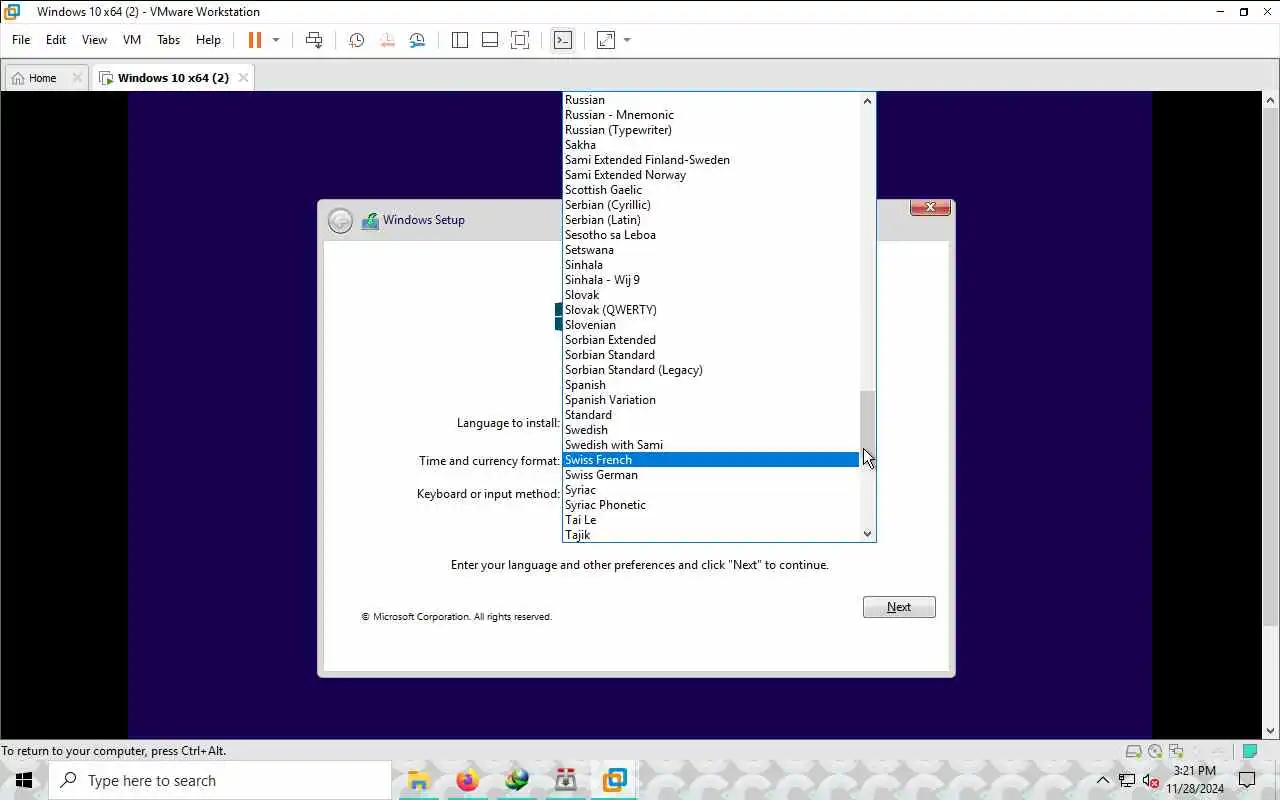Toggle the thumbnail bar icon
Image resolution: width=1280 pixels, height=800 pixels.
pos(490,40)
